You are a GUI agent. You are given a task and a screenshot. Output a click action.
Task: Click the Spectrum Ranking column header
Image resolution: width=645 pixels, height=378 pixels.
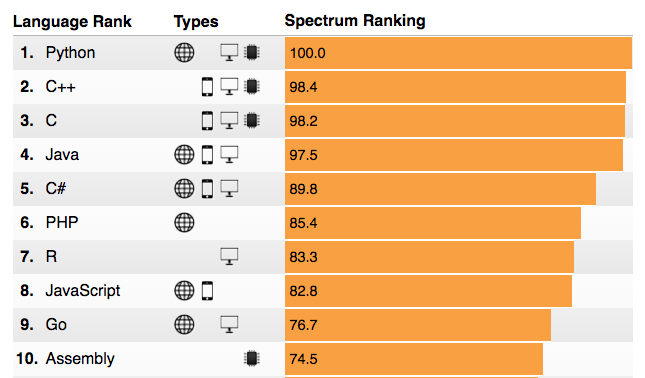click(355, 21)
